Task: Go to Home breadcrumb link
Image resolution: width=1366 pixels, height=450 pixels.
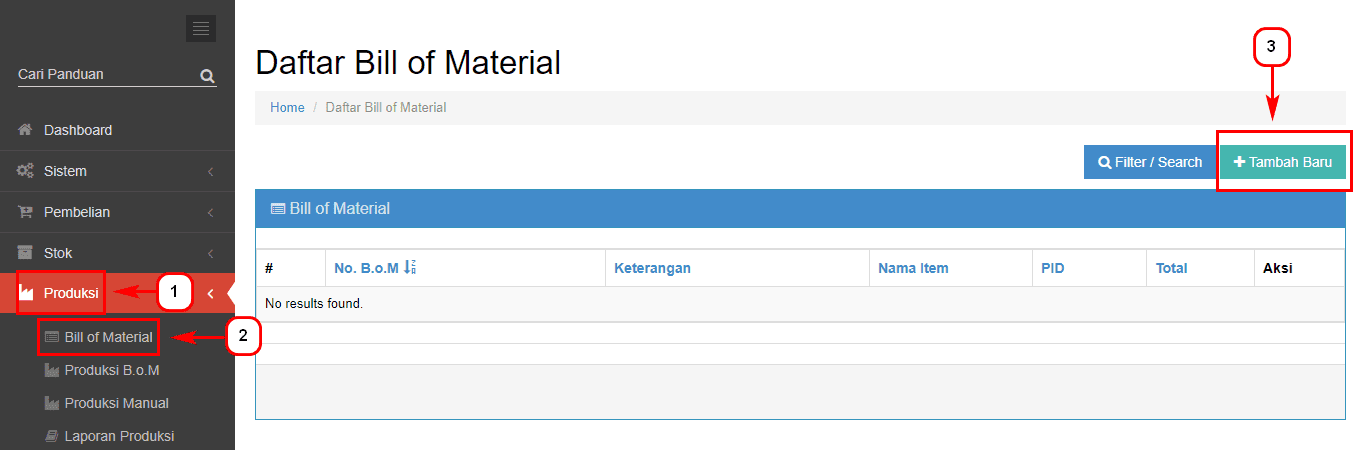Action: (x=287, y=108)
